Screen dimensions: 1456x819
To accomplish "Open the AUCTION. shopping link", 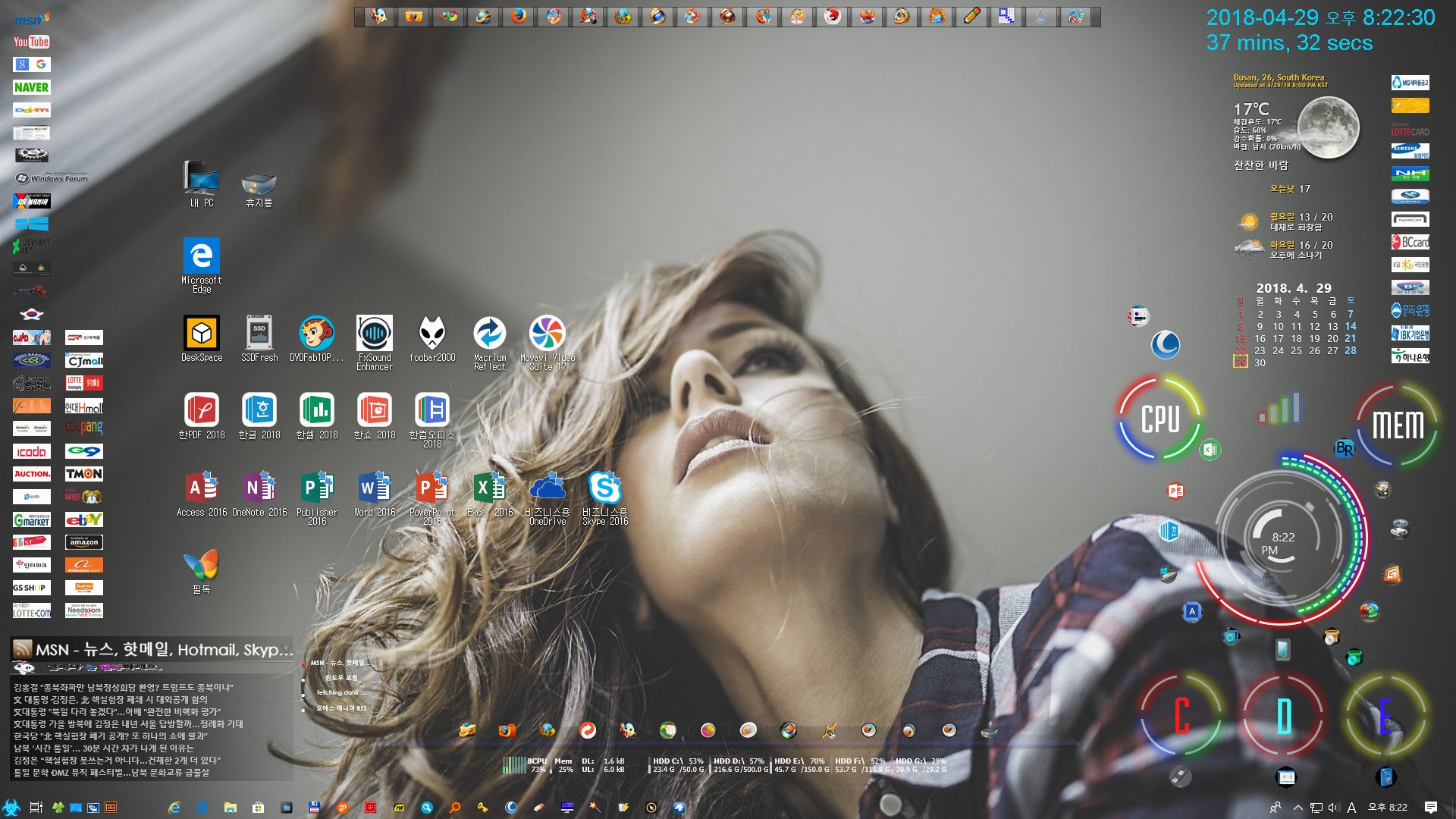I will pos(32,474).
